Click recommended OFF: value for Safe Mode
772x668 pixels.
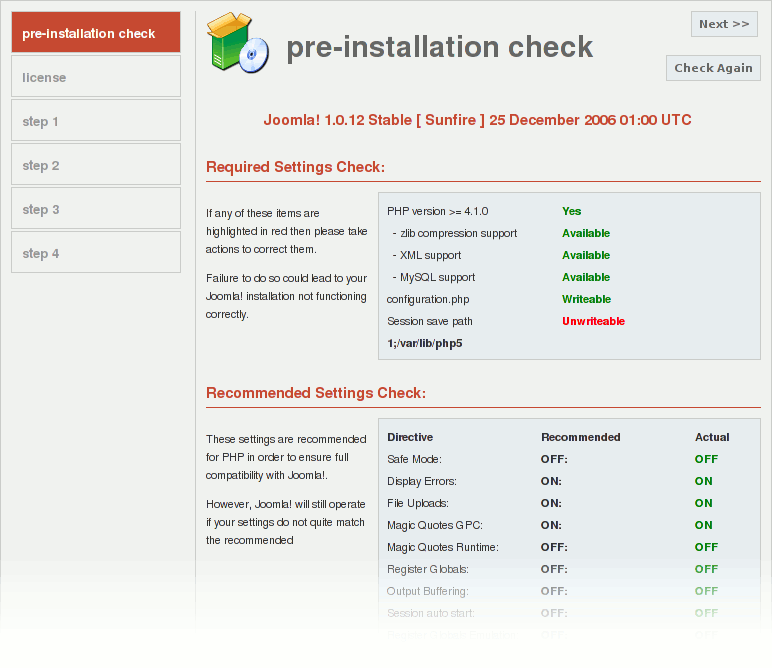[554, 459]
